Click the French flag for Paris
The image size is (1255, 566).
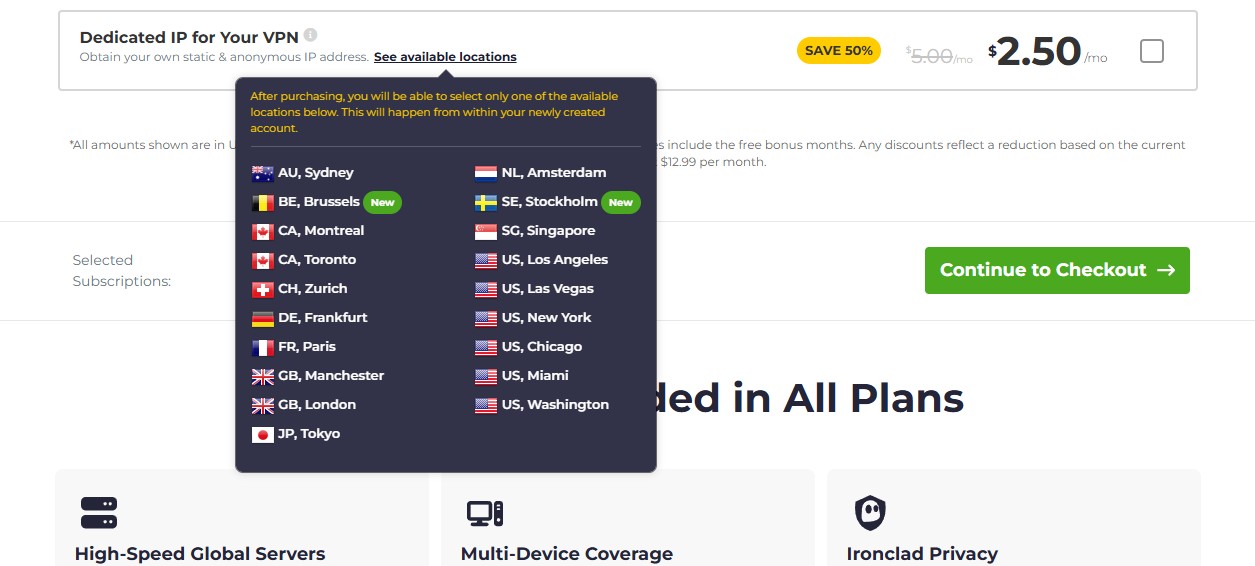263,347
